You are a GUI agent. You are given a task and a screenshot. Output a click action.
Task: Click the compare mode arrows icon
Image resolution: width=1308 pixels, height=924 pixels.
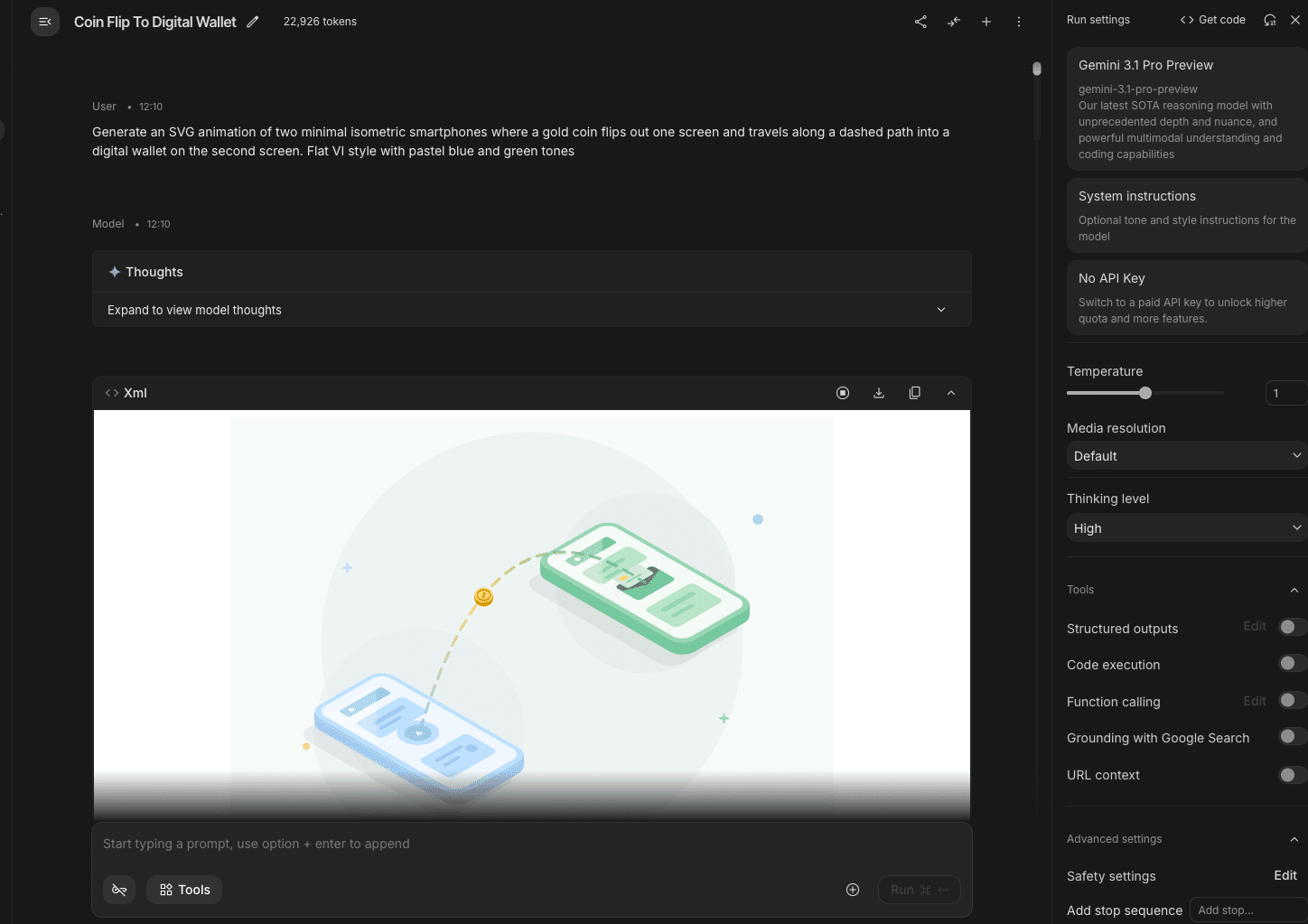tap(954, 22)
